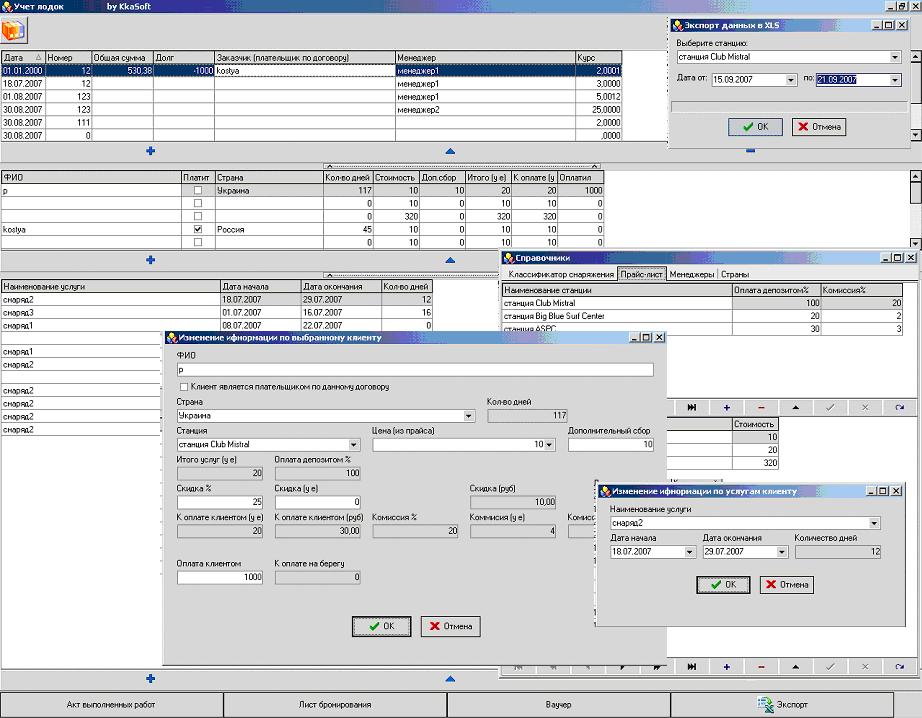Refresh data in navigator above Стоимость table

coord(900,408)
